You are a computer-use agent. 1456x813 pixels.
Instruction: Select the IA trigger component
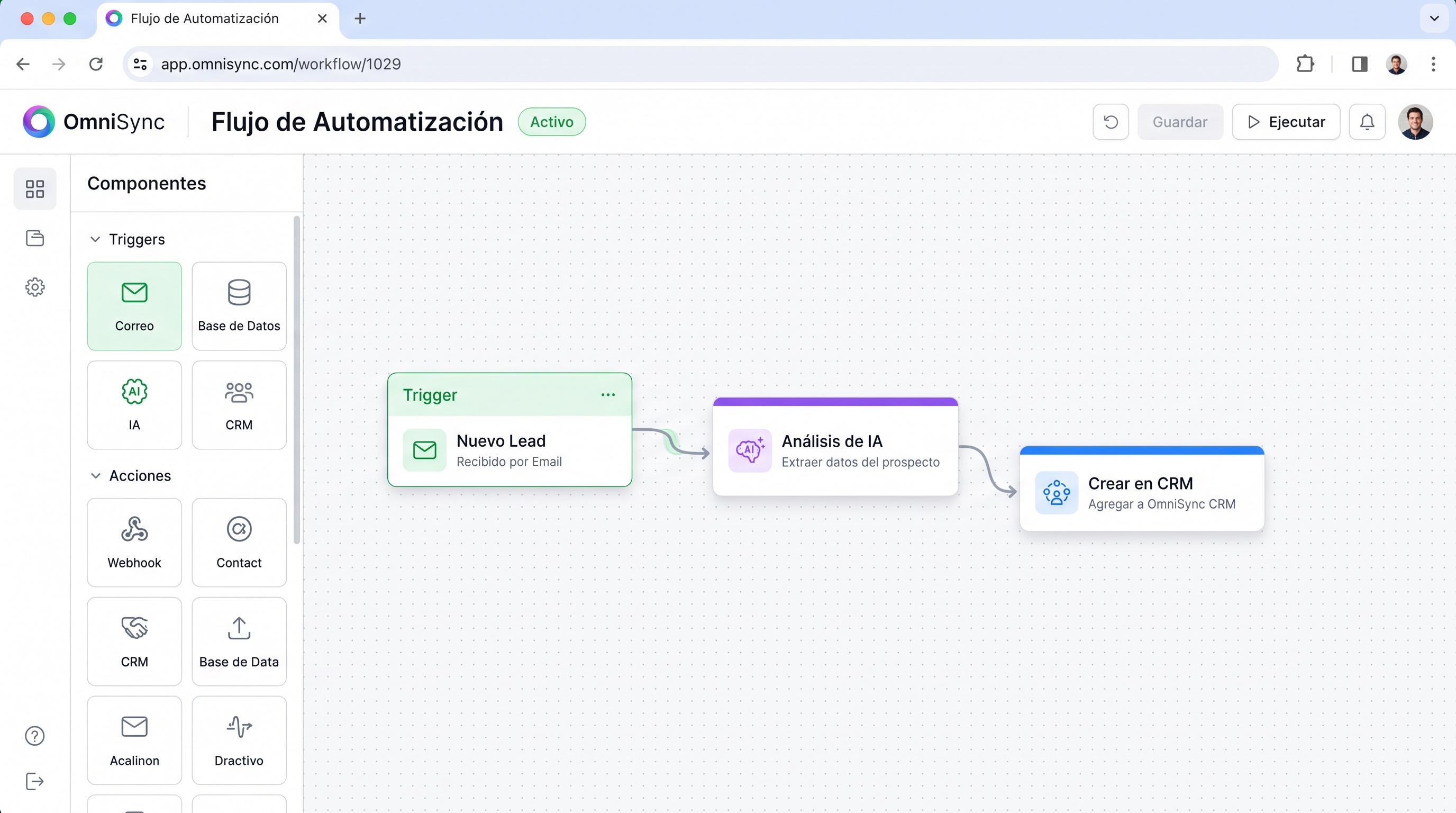134,405
